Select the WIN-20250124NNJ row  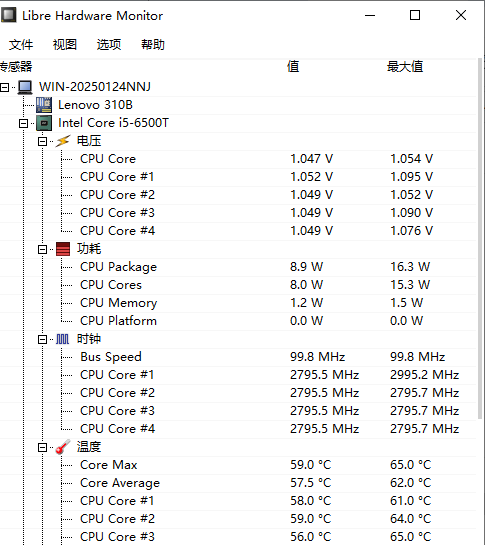point(238,87)
